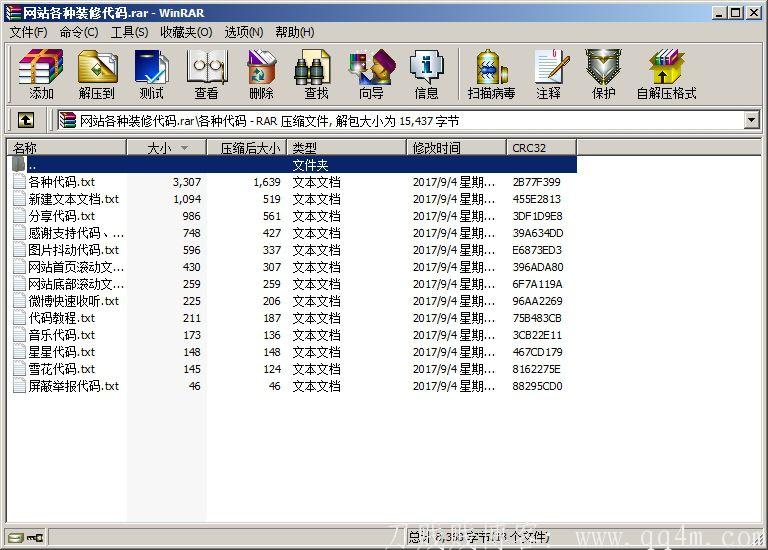Image resolution: width=768 pixels, height=550 pixels.
Task: Sort by 大小 column header
Action: [167, 147]
